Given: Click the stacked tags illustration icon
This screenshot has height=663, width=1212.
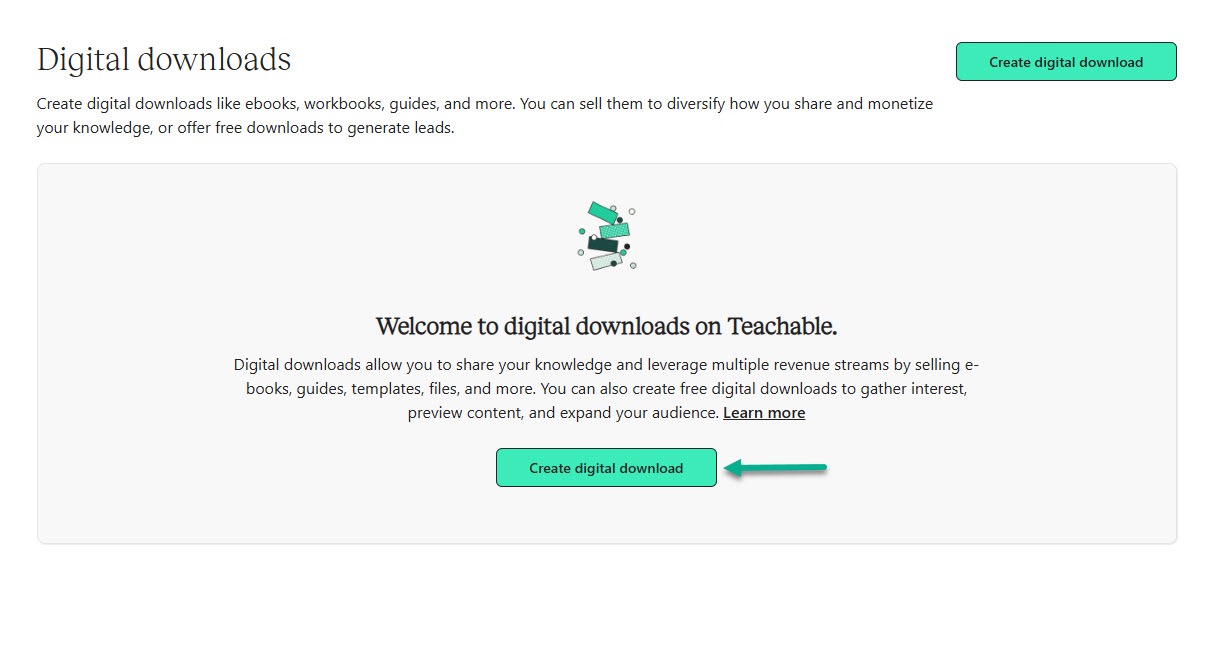Looking at the screenshot, I should pos(607,236).
